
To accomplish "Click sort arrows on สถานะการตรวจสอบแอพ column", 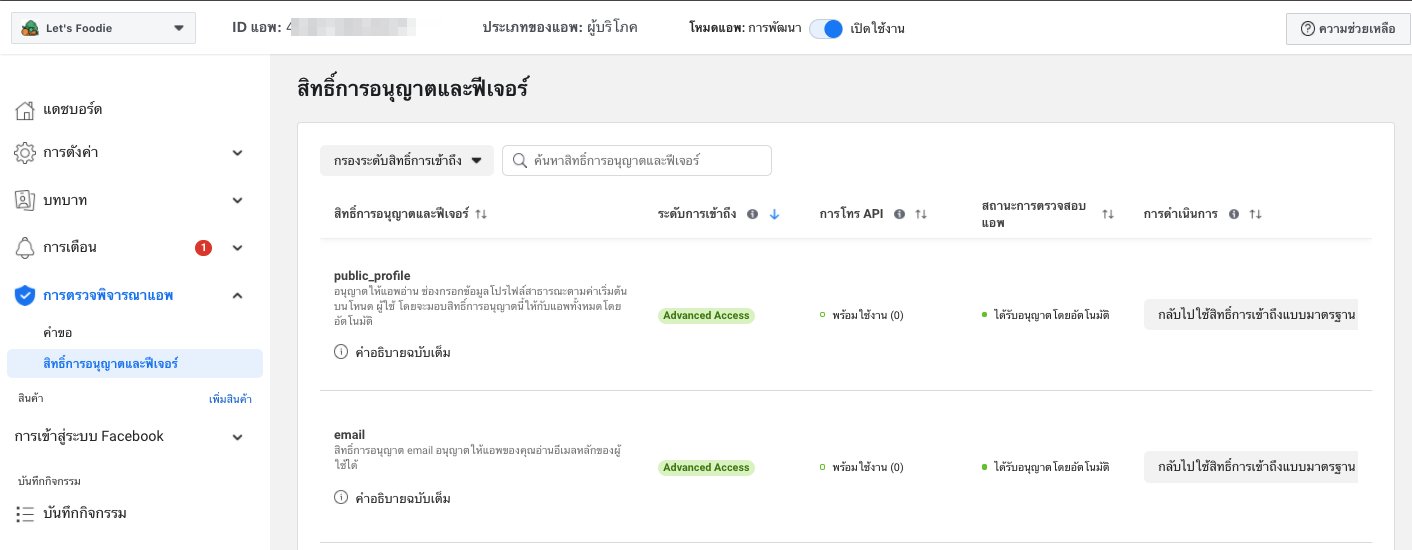I will (1108, 214).
